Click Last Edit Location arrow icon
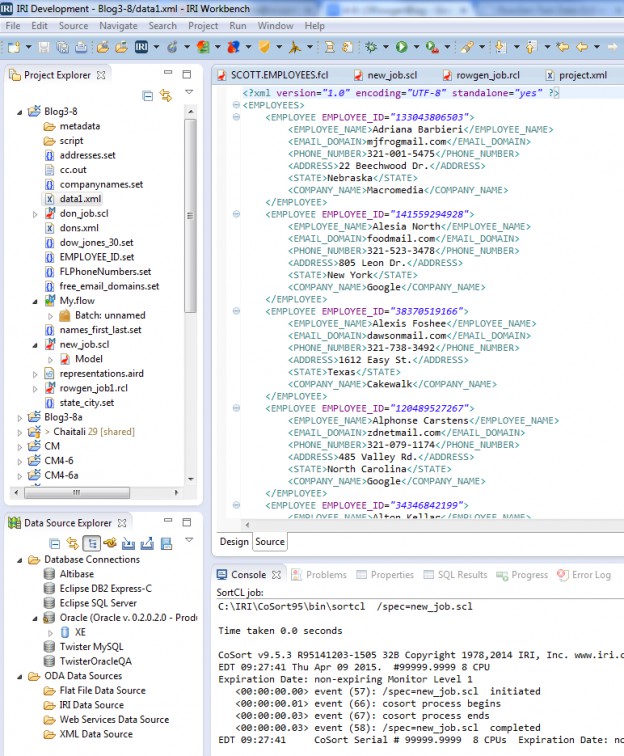This screenshot has height=756, width=624. (562, 47)
